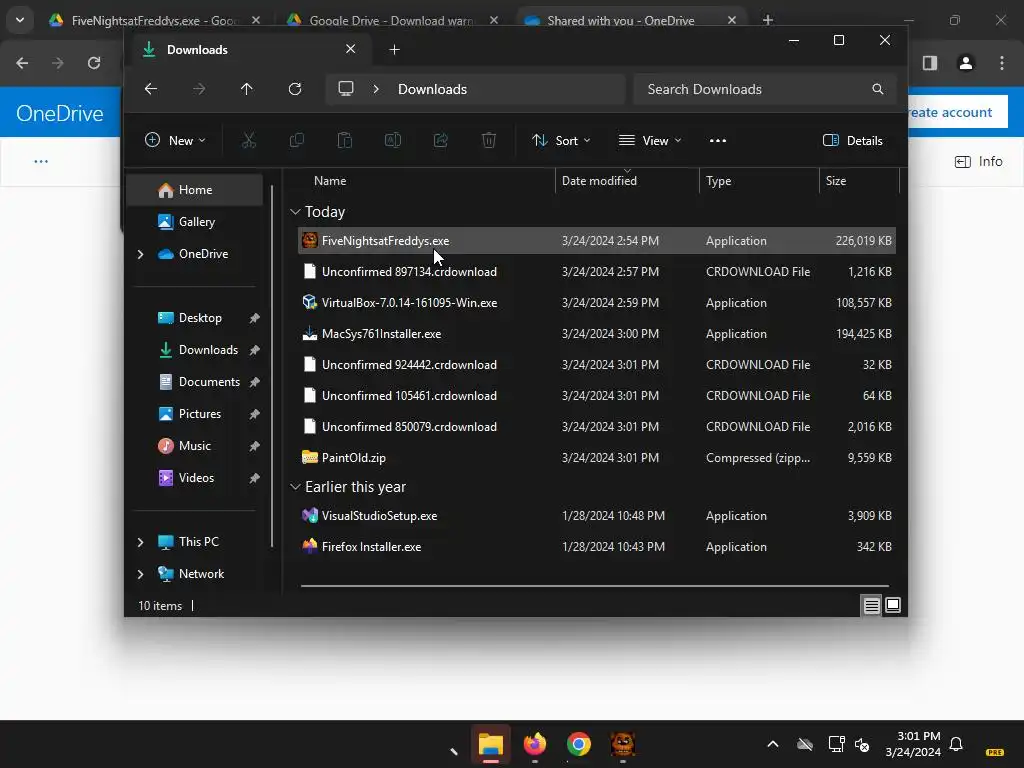Click the Delete trash icon

(x=488, y=140)
